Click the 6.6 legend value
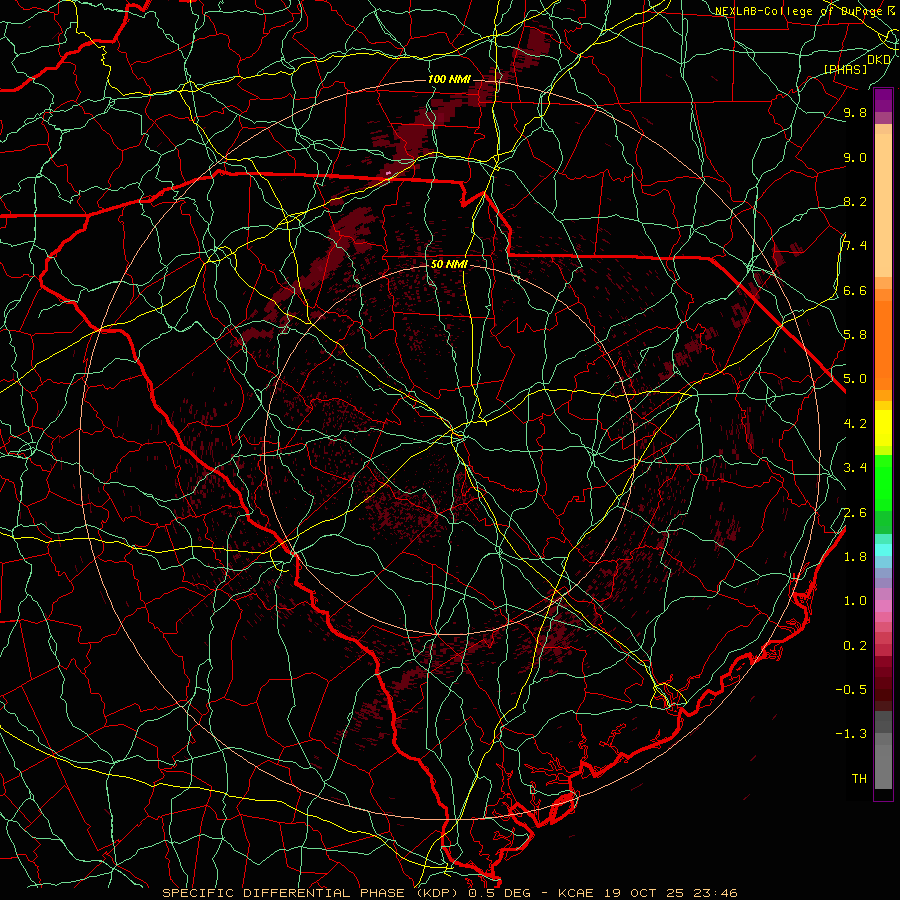Image resolution: width=900 pixels, height=900 pixels. pyautogui.click(x=855, y=290)
